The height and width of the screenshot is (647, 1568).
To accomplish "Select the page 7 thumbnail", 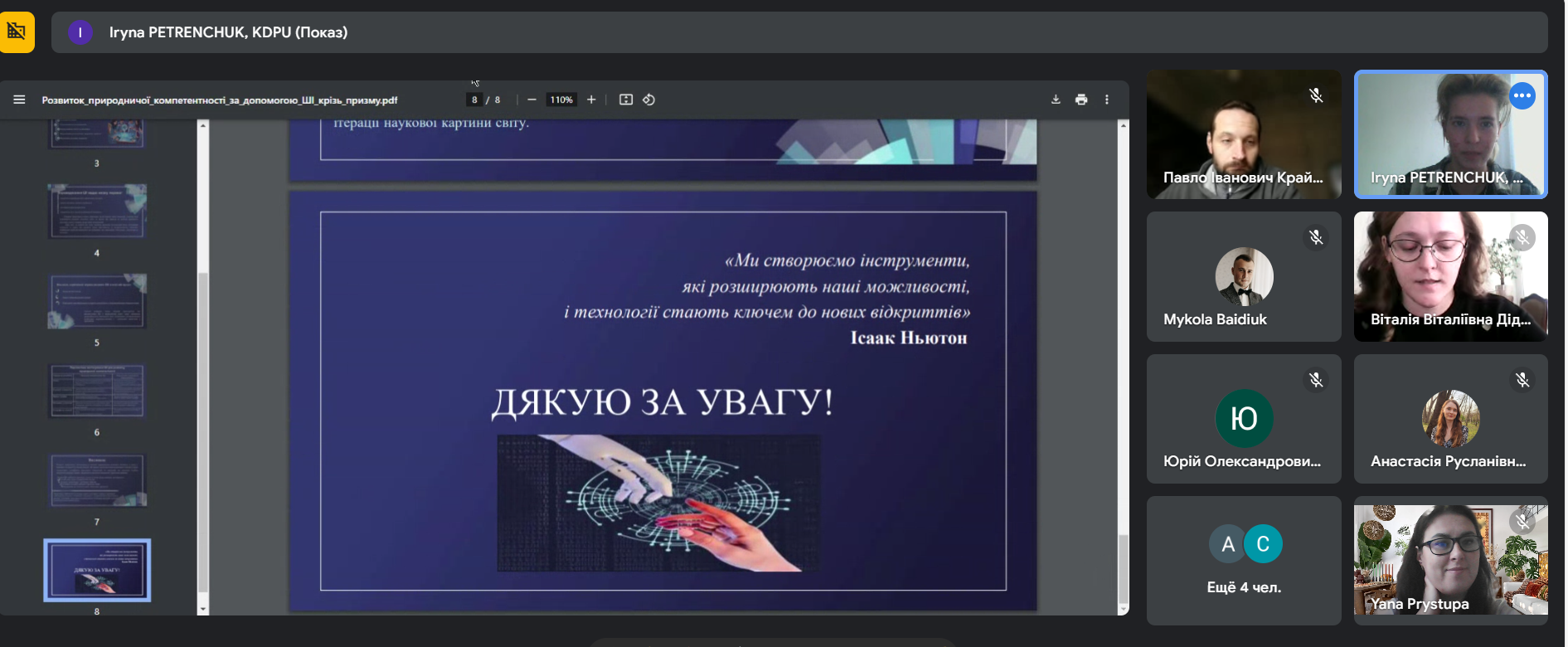I will coord(97,480).
